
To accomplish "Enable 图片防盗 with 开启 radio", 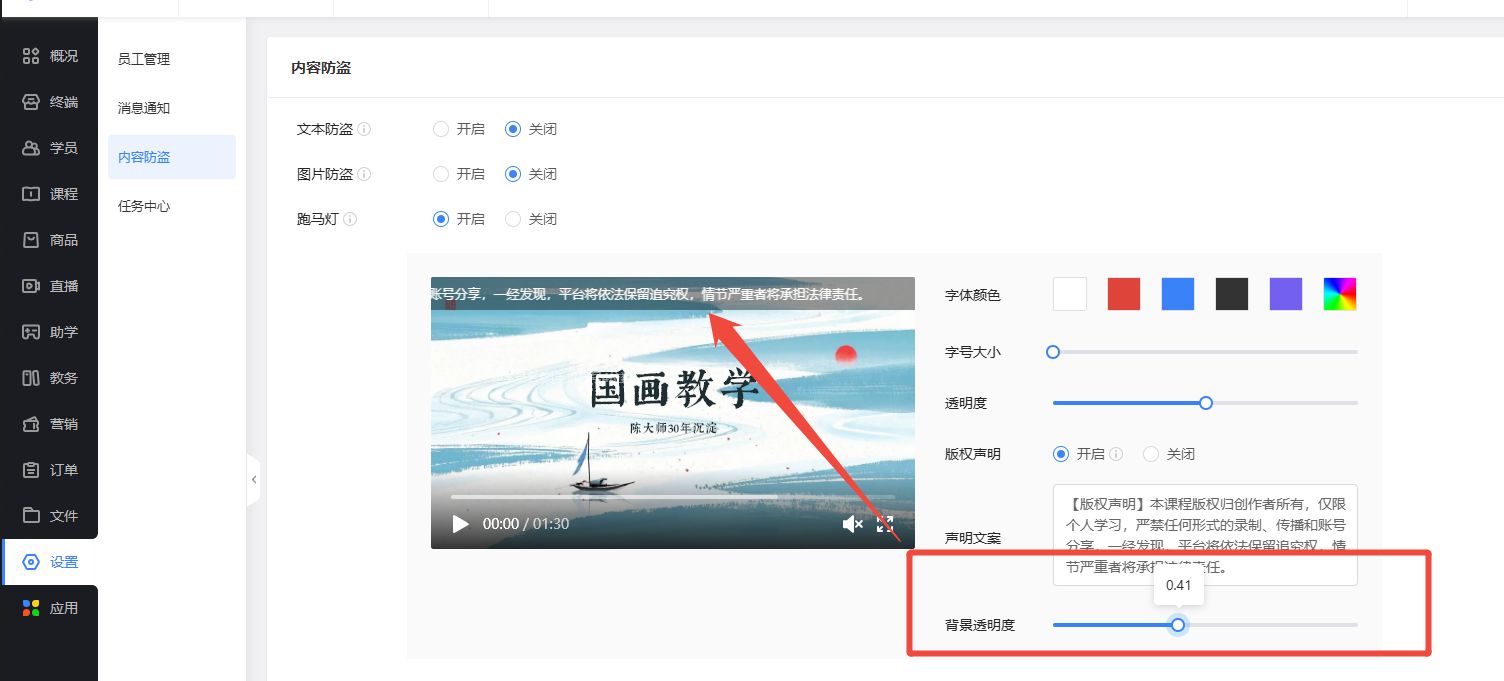I will coord(441,174).
